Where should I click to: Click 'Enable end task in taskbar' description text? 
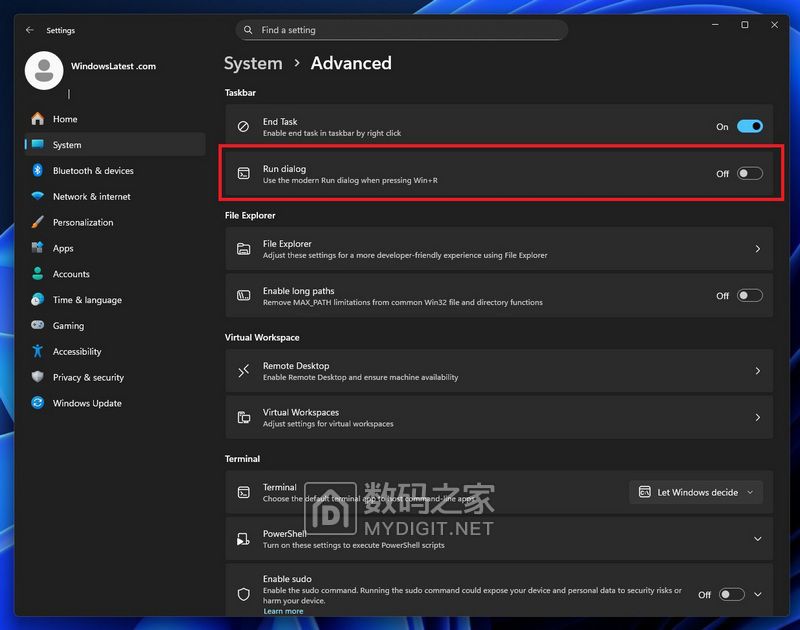tap(332, 133)
